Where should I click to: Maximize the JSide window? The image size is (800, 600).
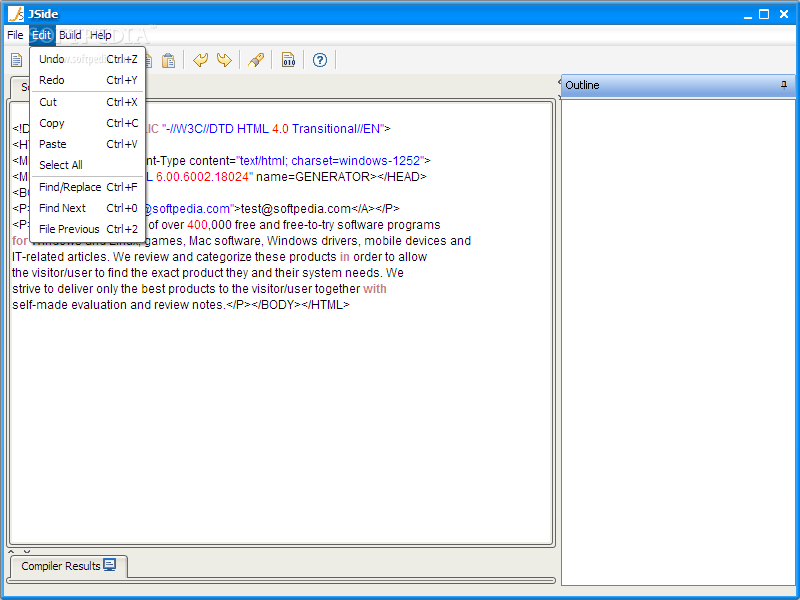764,14
